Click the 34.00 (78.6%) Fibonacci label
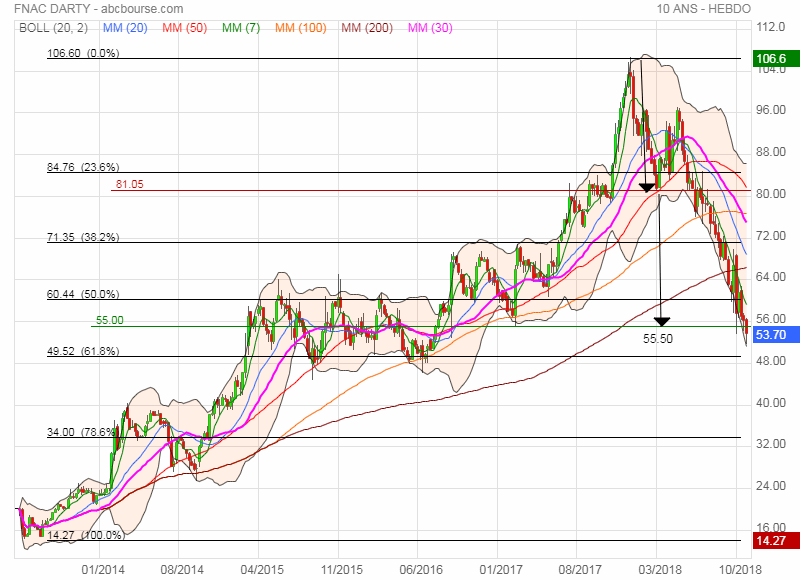Image resolution: width=800 pixels, height=580 pixels. [83, 433]
